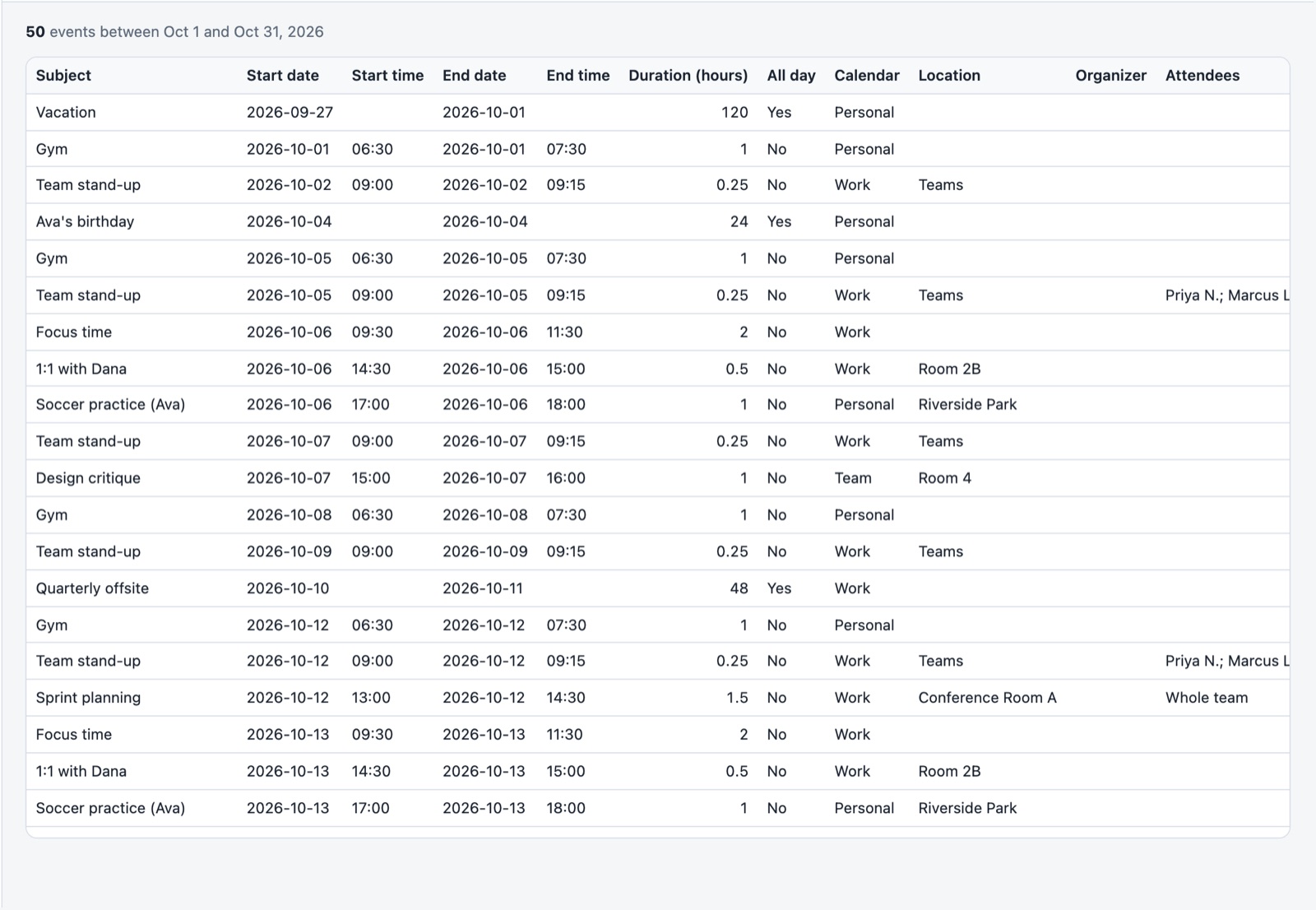Click end date 2026-10-11
The image size is (1316, 910).
click(x=484, y=589)
